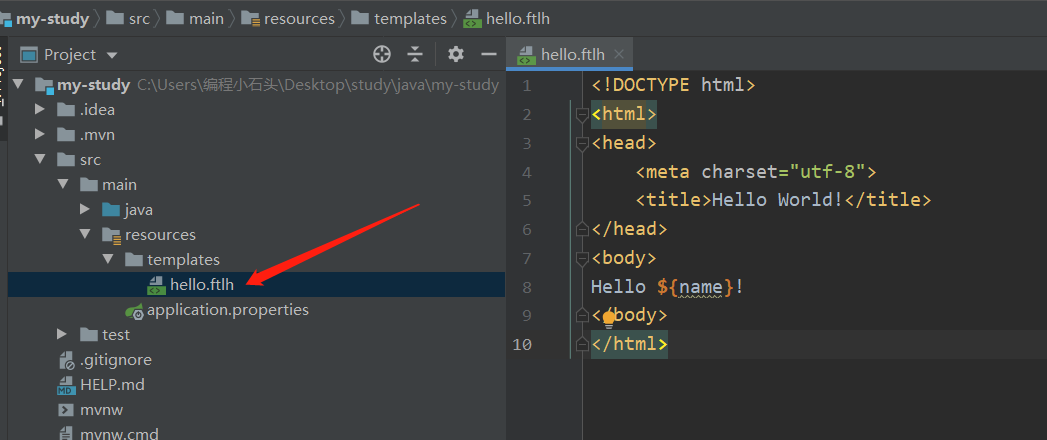The width and height of the screenshot is (1047, 440).
Task: Click line number 1 in gutter
Action: (x=528, y=85)
